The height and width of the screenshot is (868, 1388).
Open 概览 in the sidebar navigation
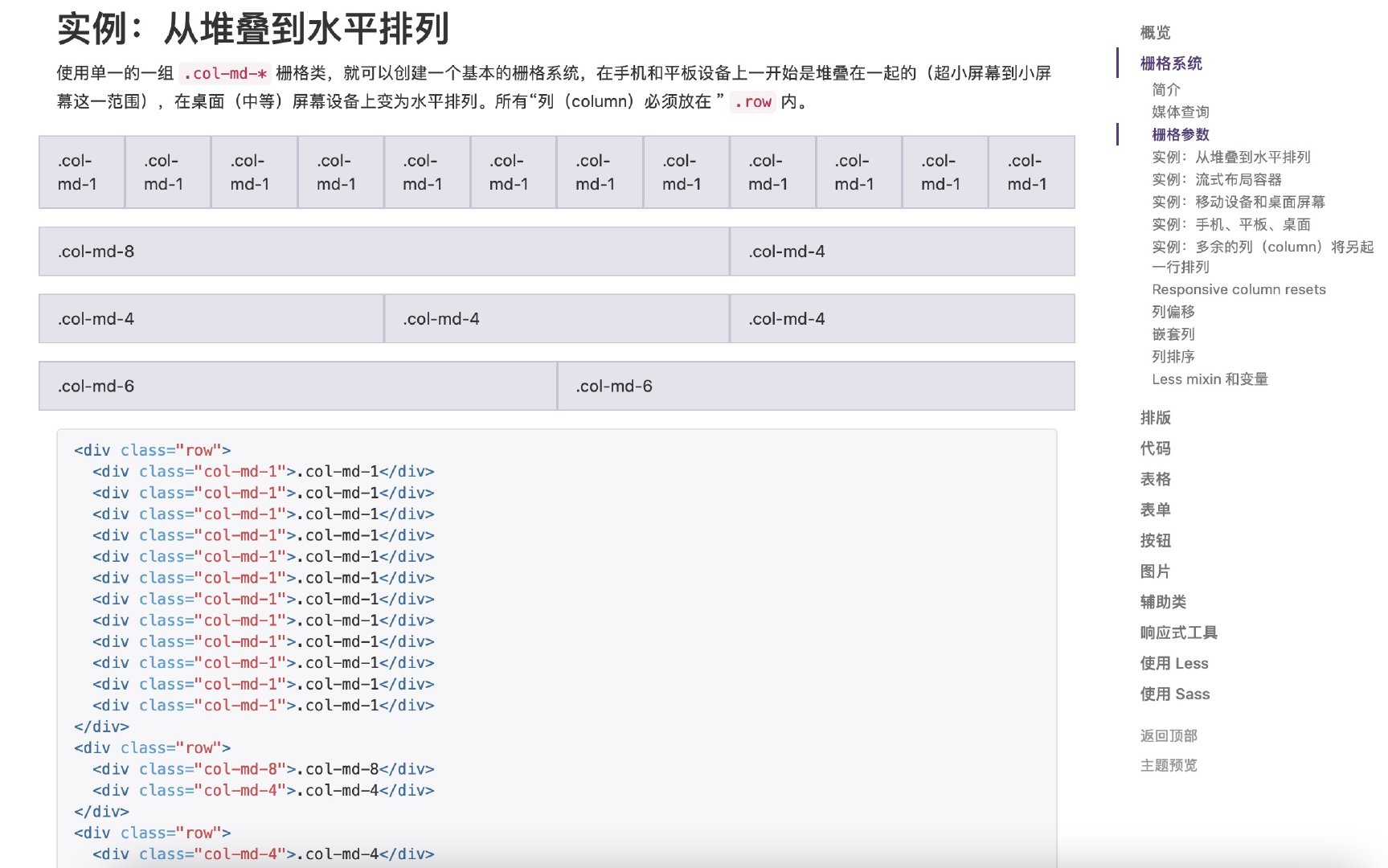click(1155, 33)
